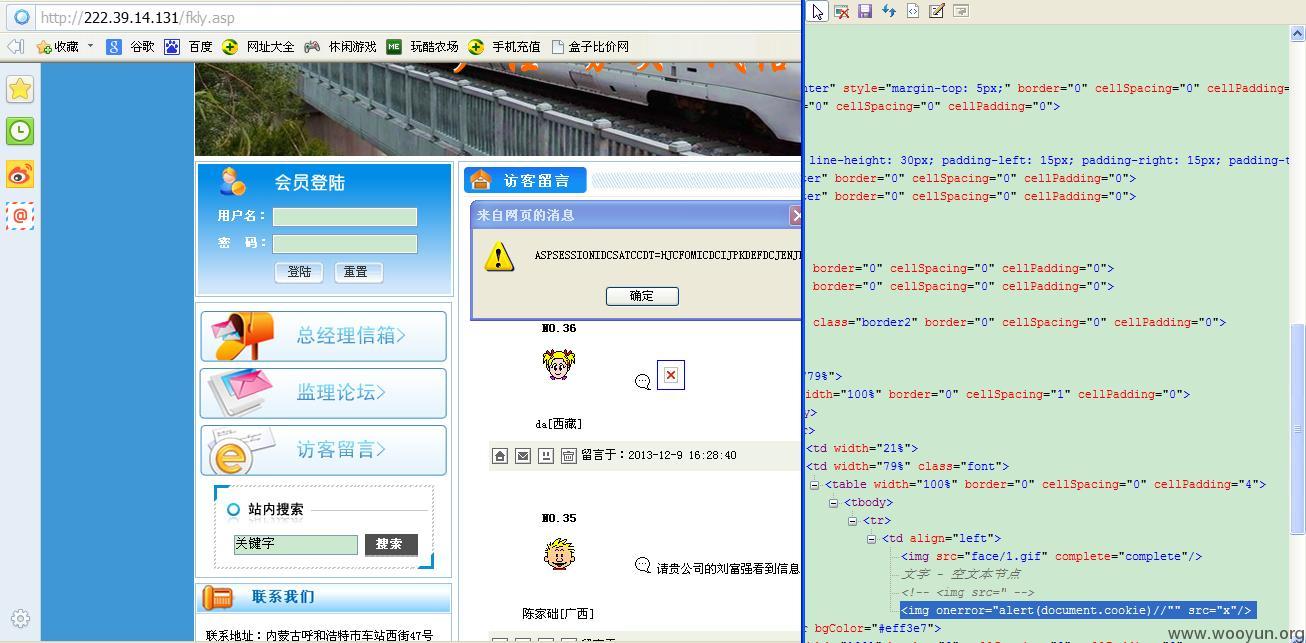1306x643 pixels.
Task: Select the 文字 - 空文本节点 tree row
Action: tap(960, 575)
